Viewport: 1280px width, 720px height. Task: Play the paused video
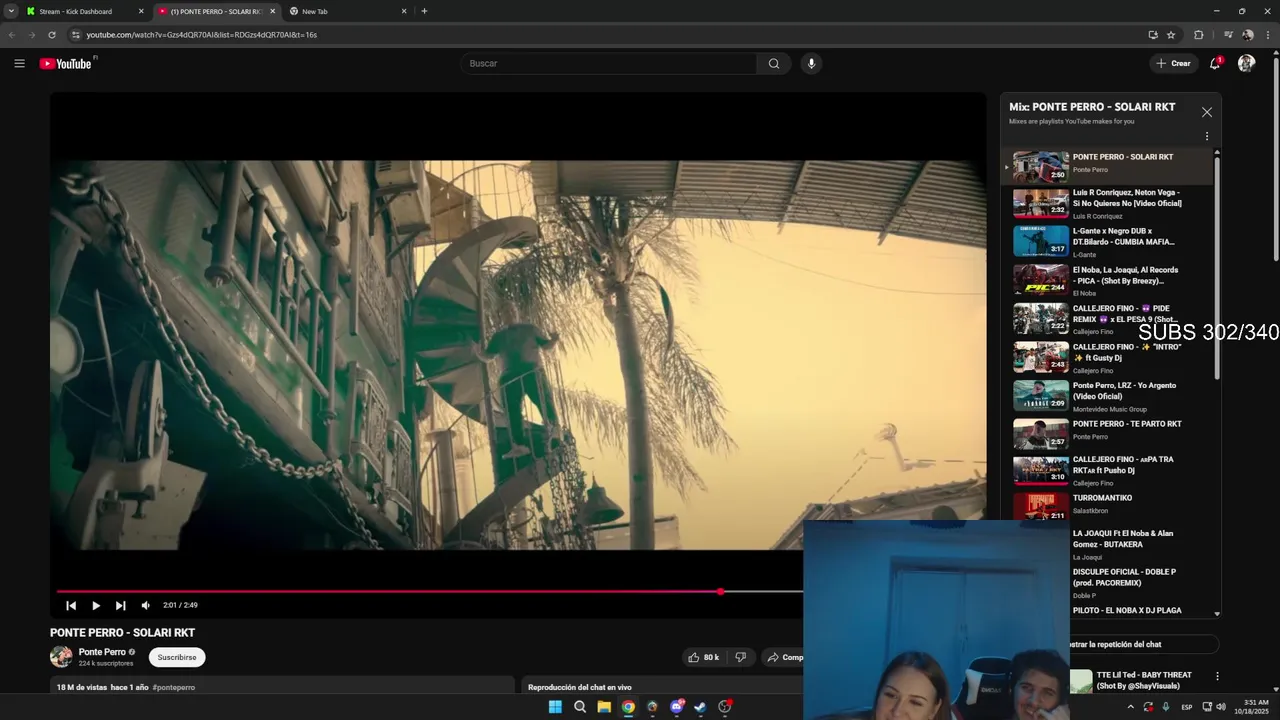pyautogui.click(x=96, y=605)
